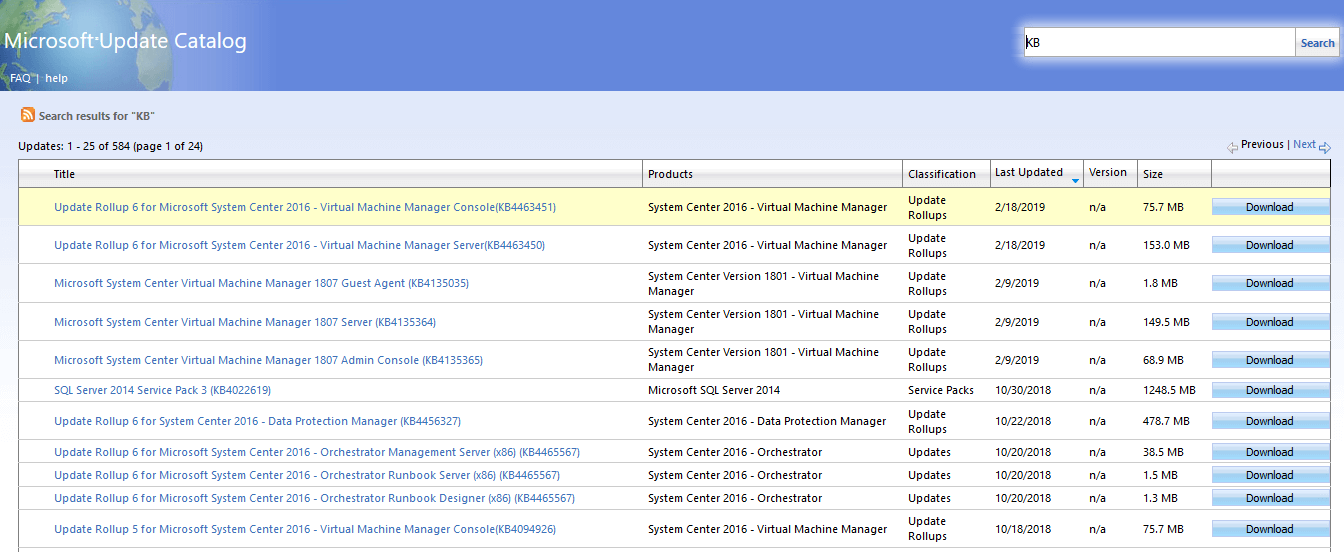The image size is (1344, 552).
Task: Click the Last Updated sort arrow
Action: pyautogui.click(x=1075, y=181)
